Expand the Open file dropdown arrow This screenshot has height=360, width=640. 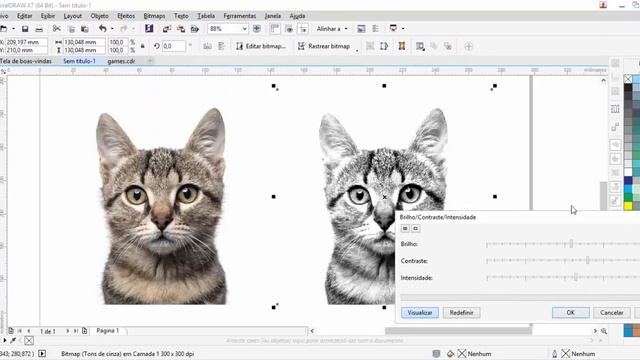(13, 29)
